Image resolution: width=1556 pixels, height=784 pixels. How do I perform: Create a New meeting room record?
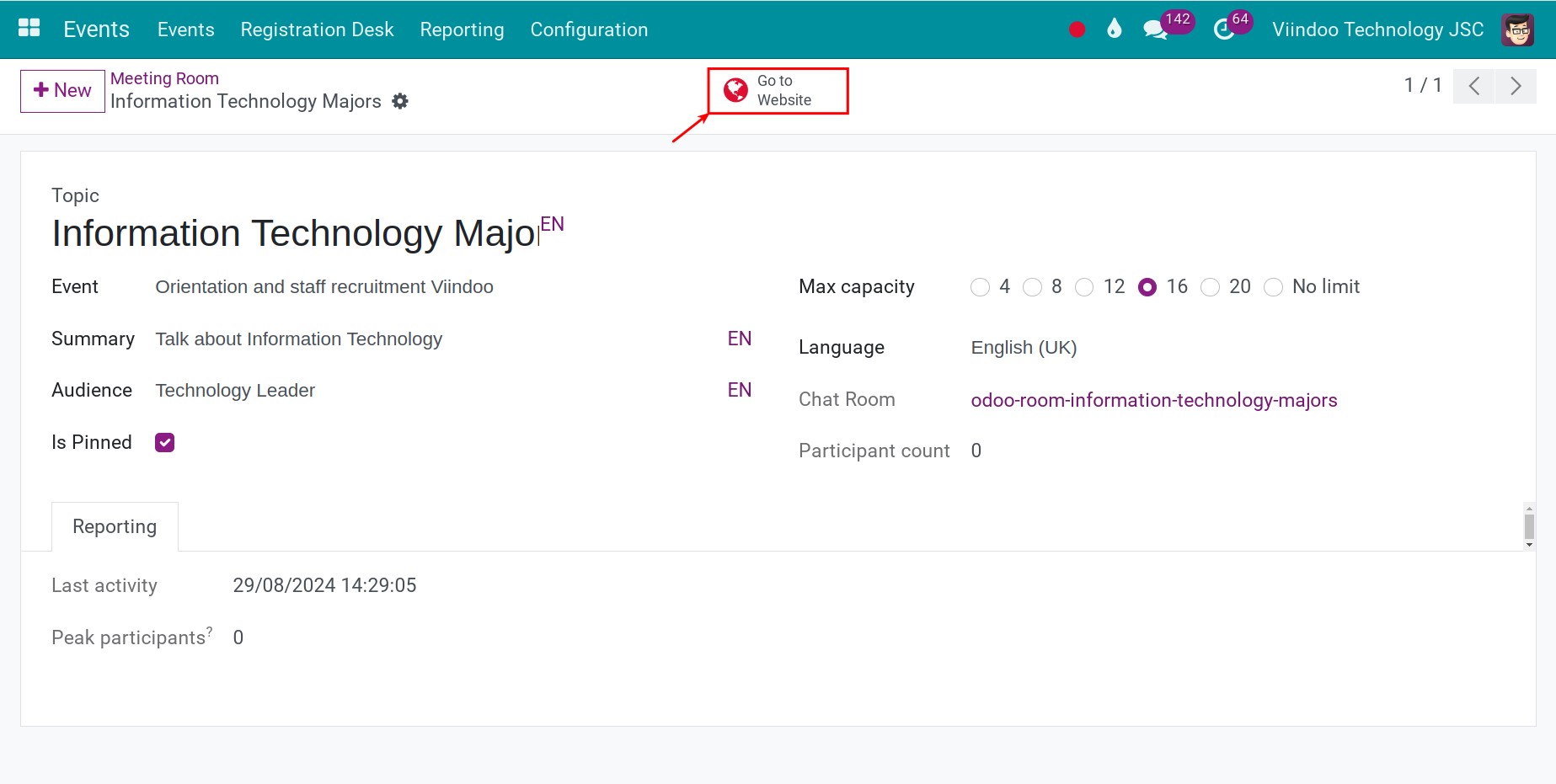point(62,90)
